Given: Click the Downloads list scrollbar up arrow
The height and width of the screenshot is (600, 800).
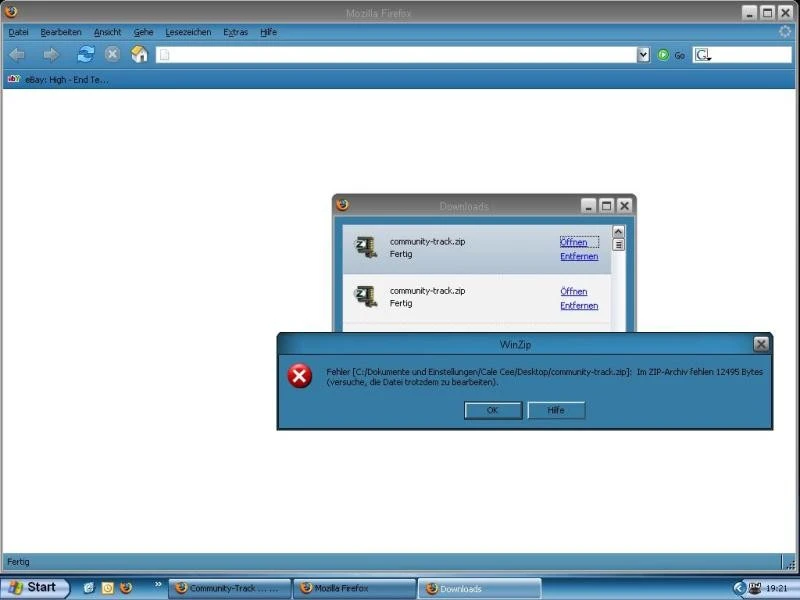Looking at the screenshot, I should [x=618, y=231].
